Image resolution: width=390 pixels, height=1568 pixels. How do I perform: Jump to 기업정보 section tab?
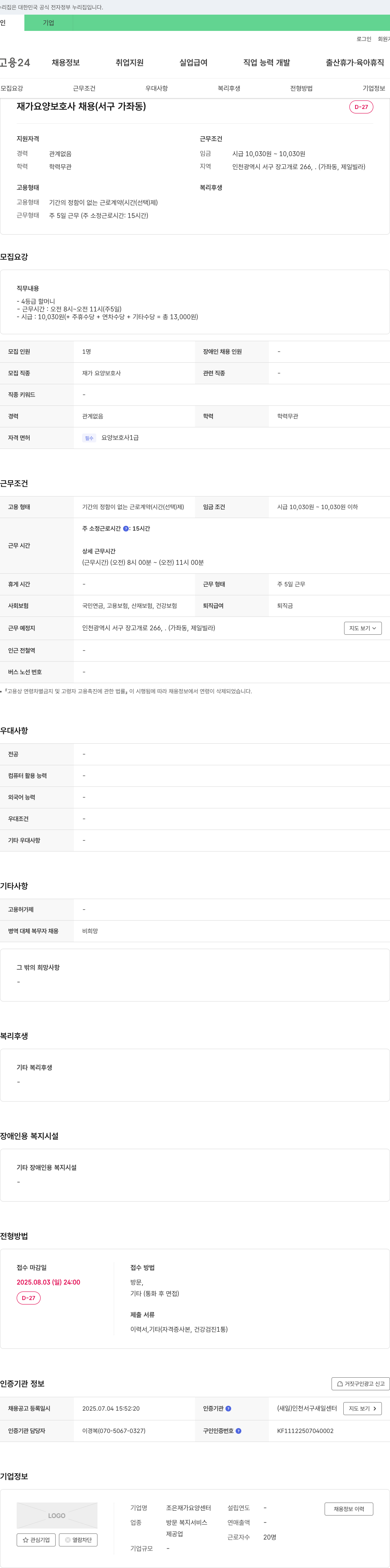click(374, 88)
